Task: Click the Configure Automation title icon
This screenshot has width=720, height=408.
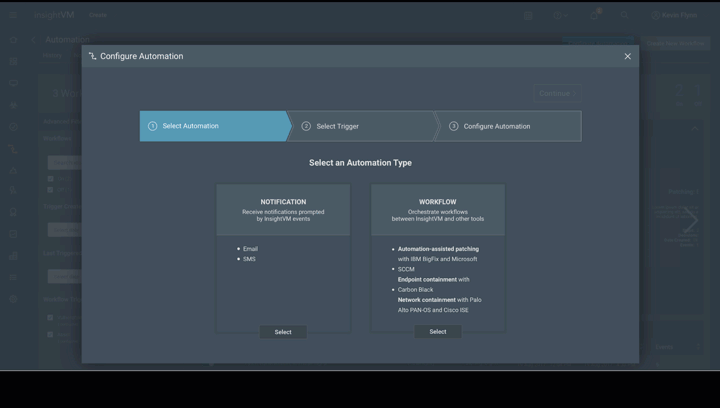Action: coord(92,56)
